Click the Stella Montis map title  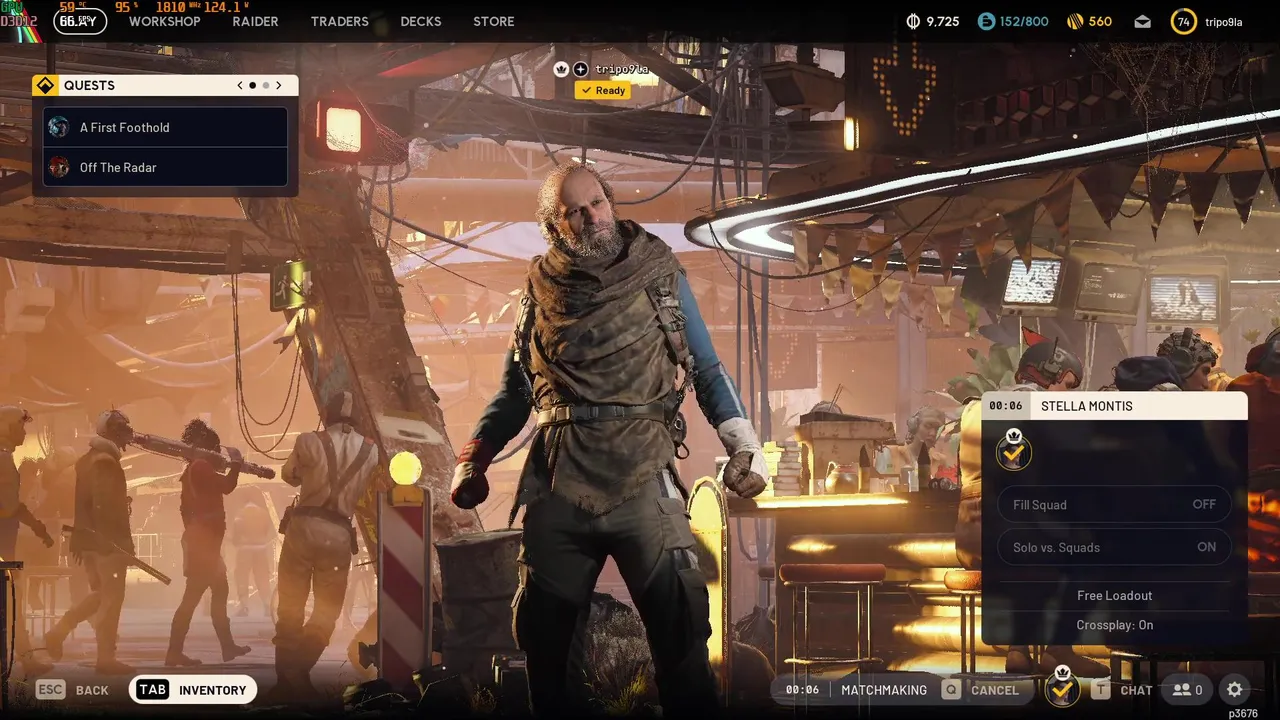click(x=1087, y=406)
